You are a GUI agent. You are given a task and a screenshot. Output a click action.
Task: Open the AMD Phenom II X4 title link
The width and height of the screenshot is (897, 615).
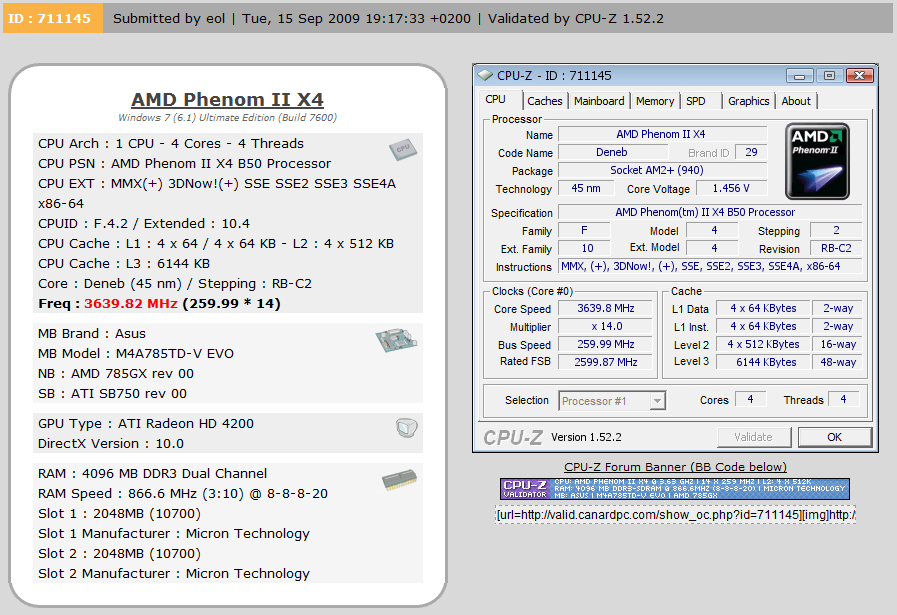[x=227, y=100]
